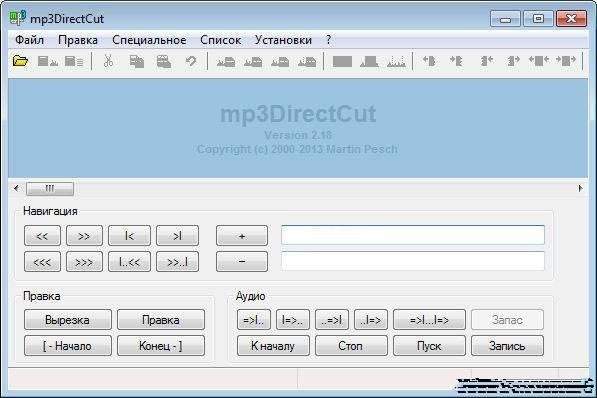Click the marker with right-pointing arrow icon
The image size is (597, 398).
513,61
